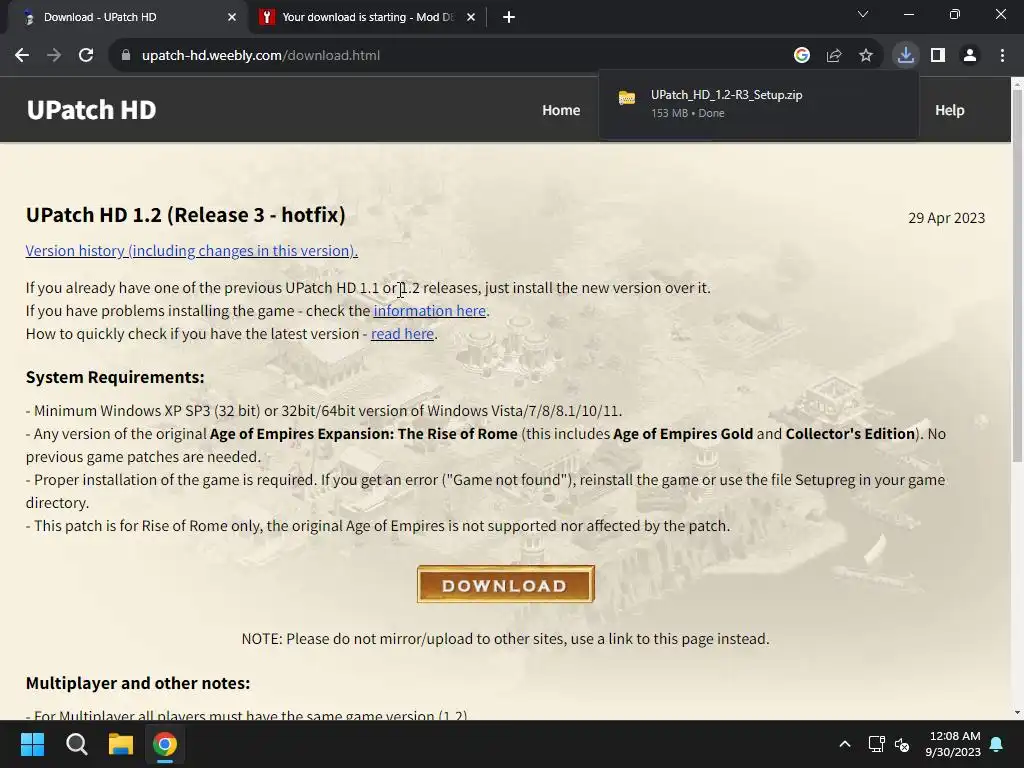Screen dimensions: 1024x768
Task: Open a new browser tab
Action: coord(509,17)
